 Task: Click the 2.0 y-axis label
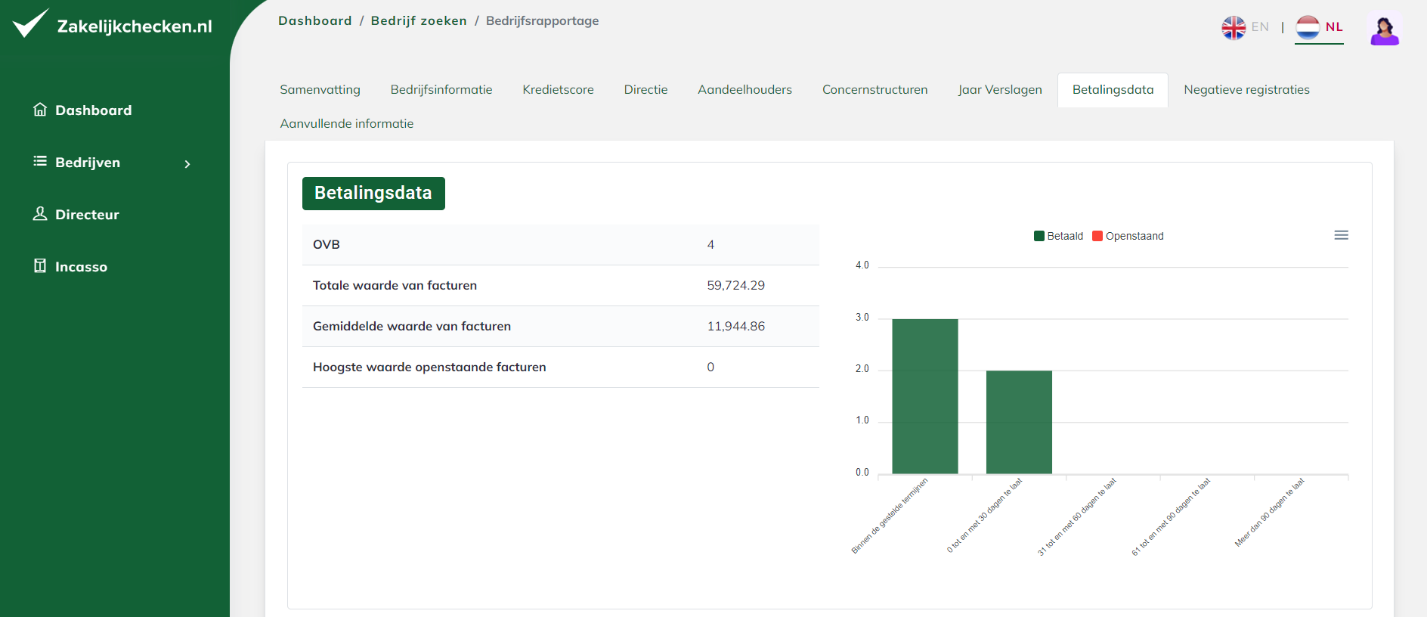point(862,370)
